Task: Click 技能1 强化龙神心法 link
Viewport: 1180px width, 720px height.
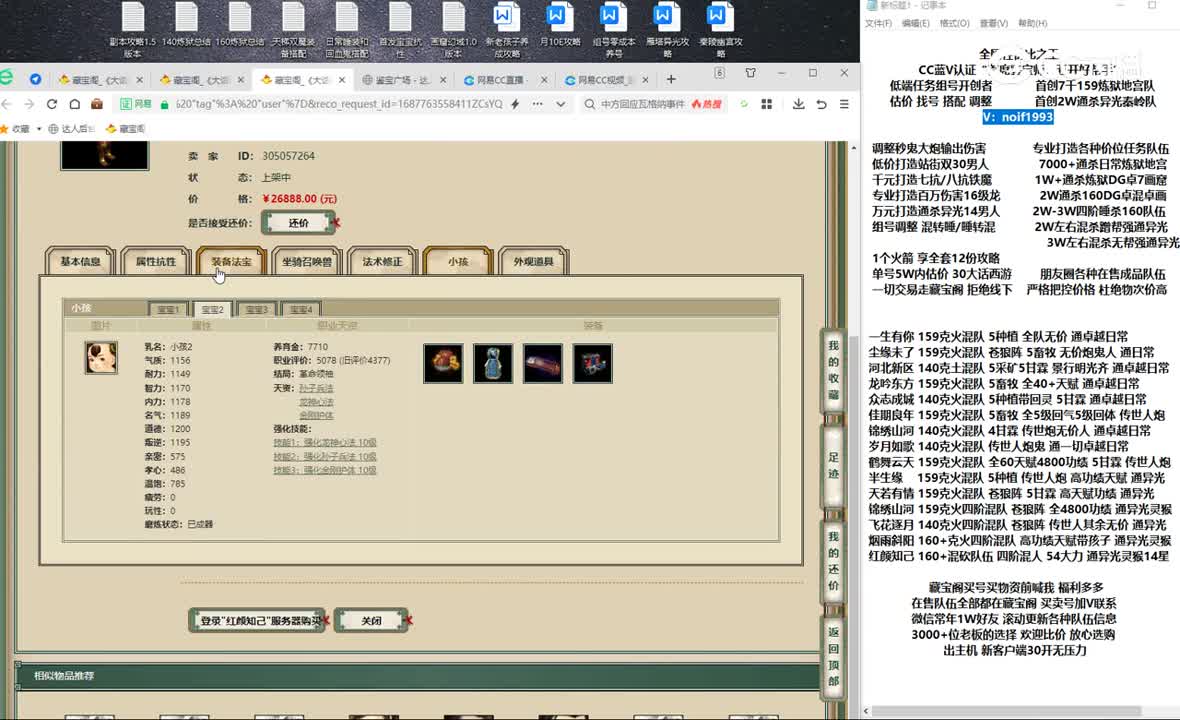Action: [x=325, y=442]
